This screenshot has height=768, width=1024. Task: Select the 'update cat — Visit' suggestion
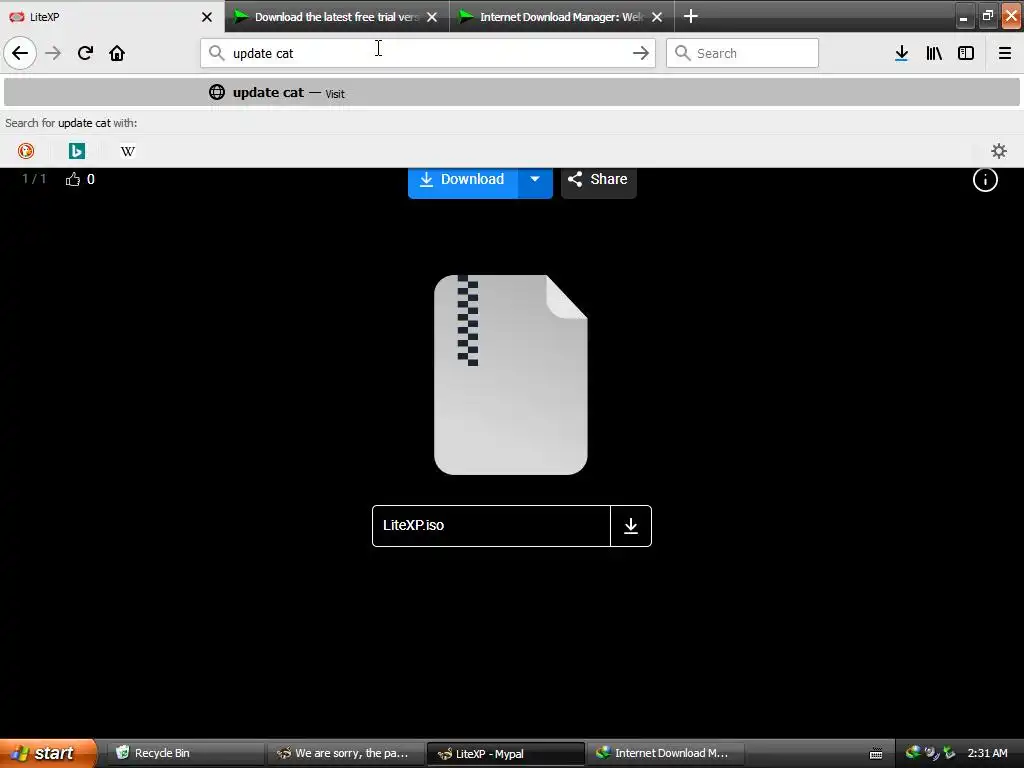pyautogui.click(x=512, y=92)
